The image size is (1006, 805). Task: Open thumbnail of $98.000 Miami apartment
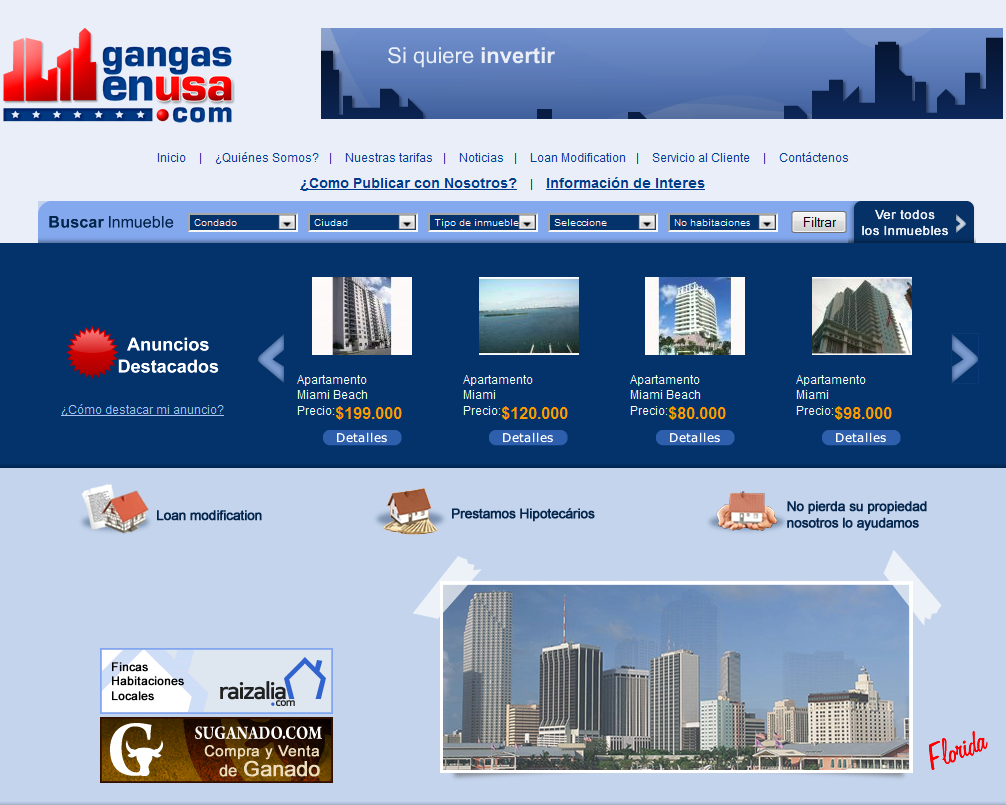[x=862, y=316]
